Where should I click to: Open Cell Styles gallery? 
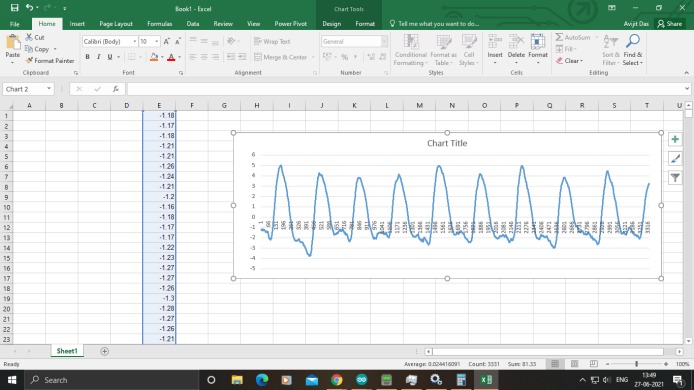coord(469,50)
